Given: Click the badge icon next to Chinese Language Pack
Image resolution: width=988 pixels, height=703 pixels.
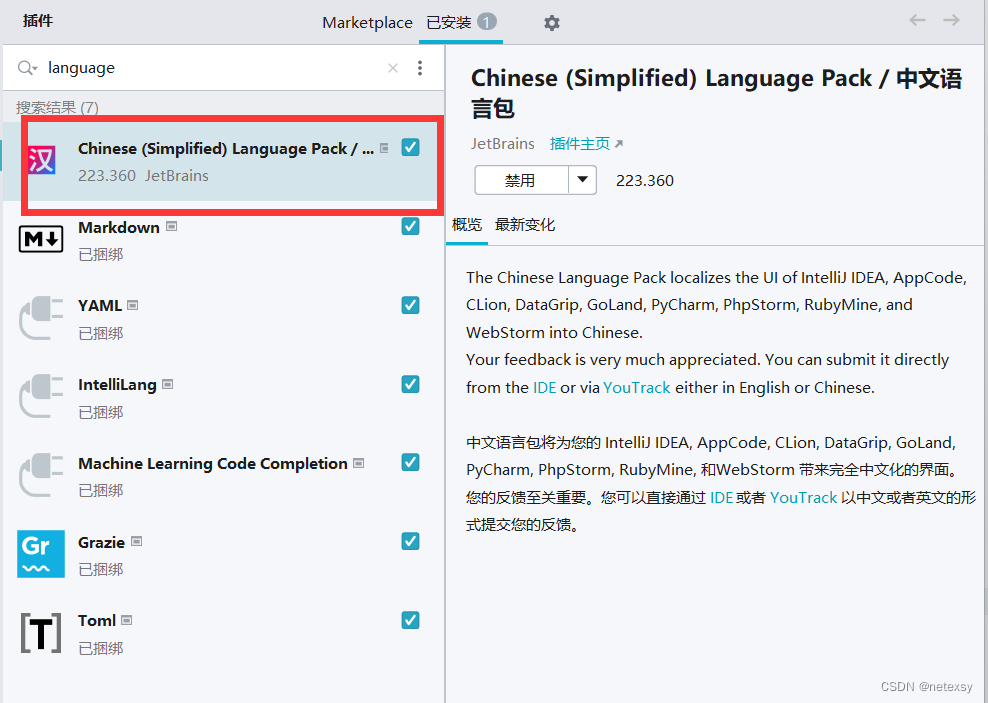Looking at the screenshot, I should (x=384, y=148).
